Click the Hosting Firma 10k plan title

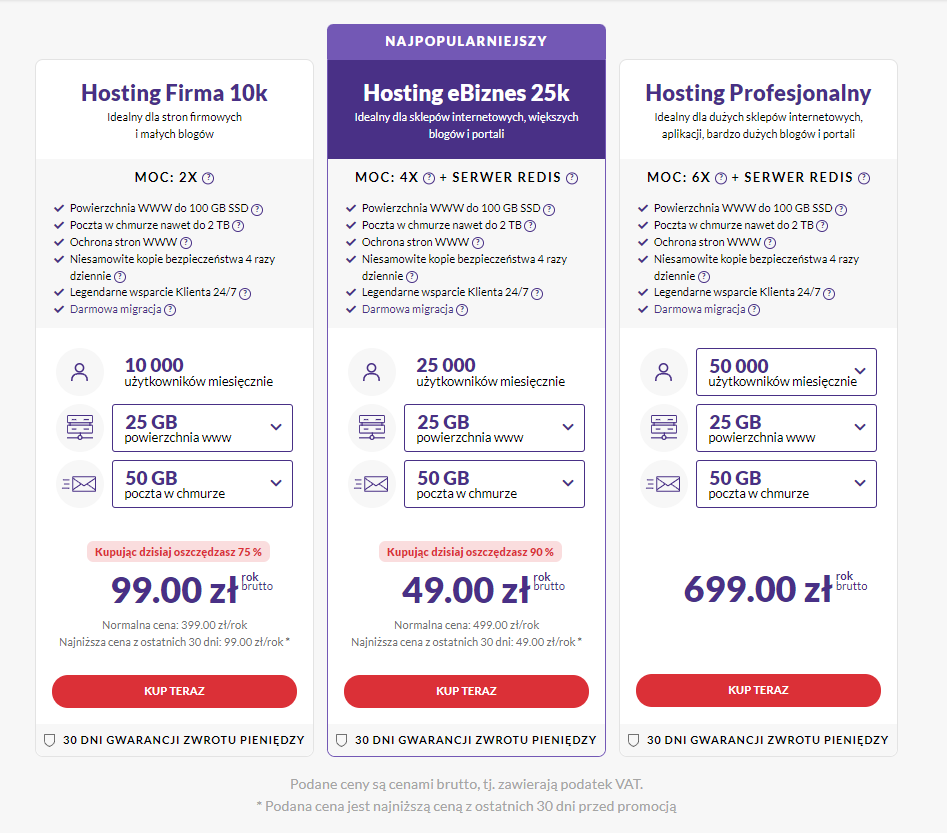click(173, 93)
